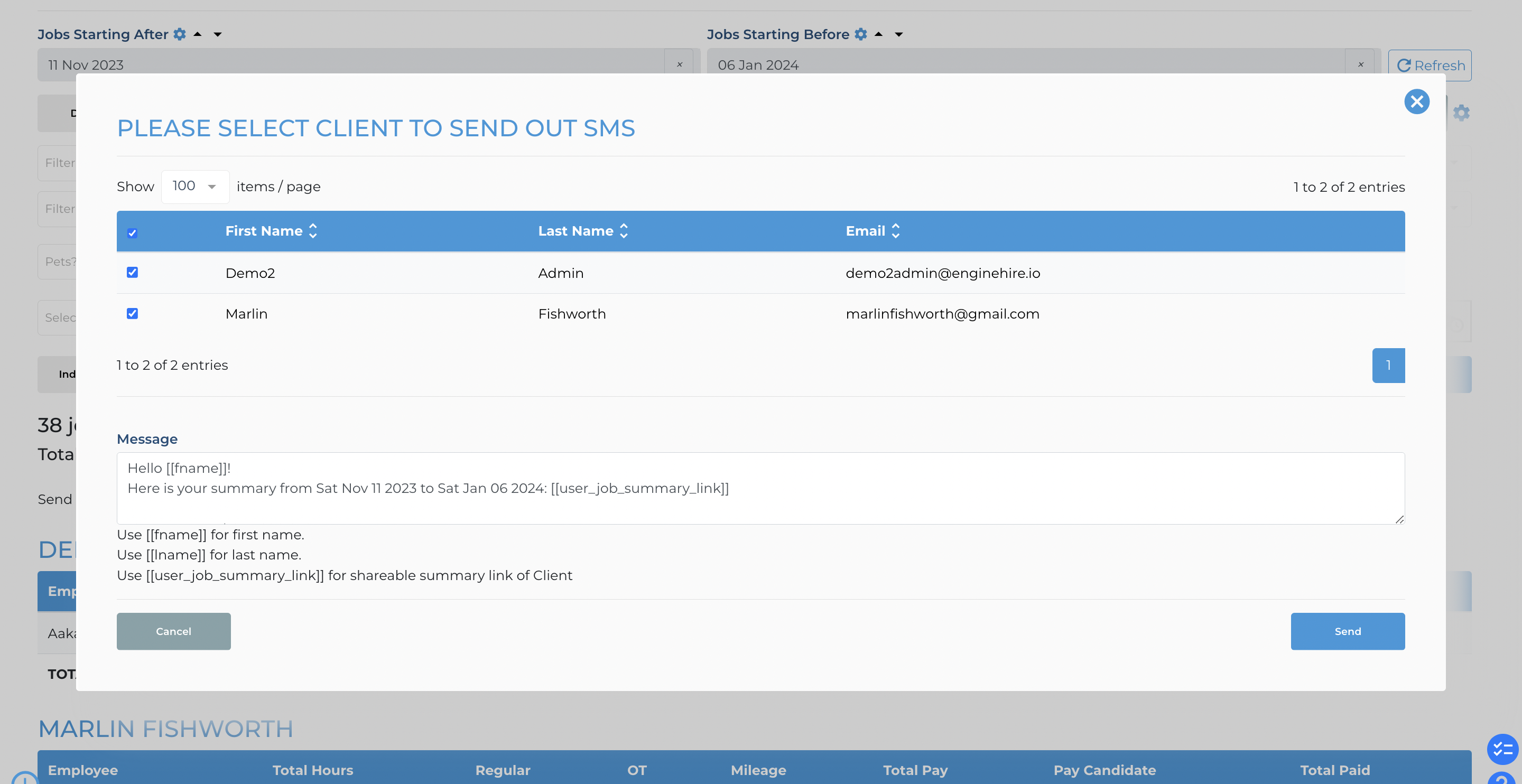
Task: Toggle the select-all checkbox in table header
Action: pyautogui.click(x=132, y=233)
